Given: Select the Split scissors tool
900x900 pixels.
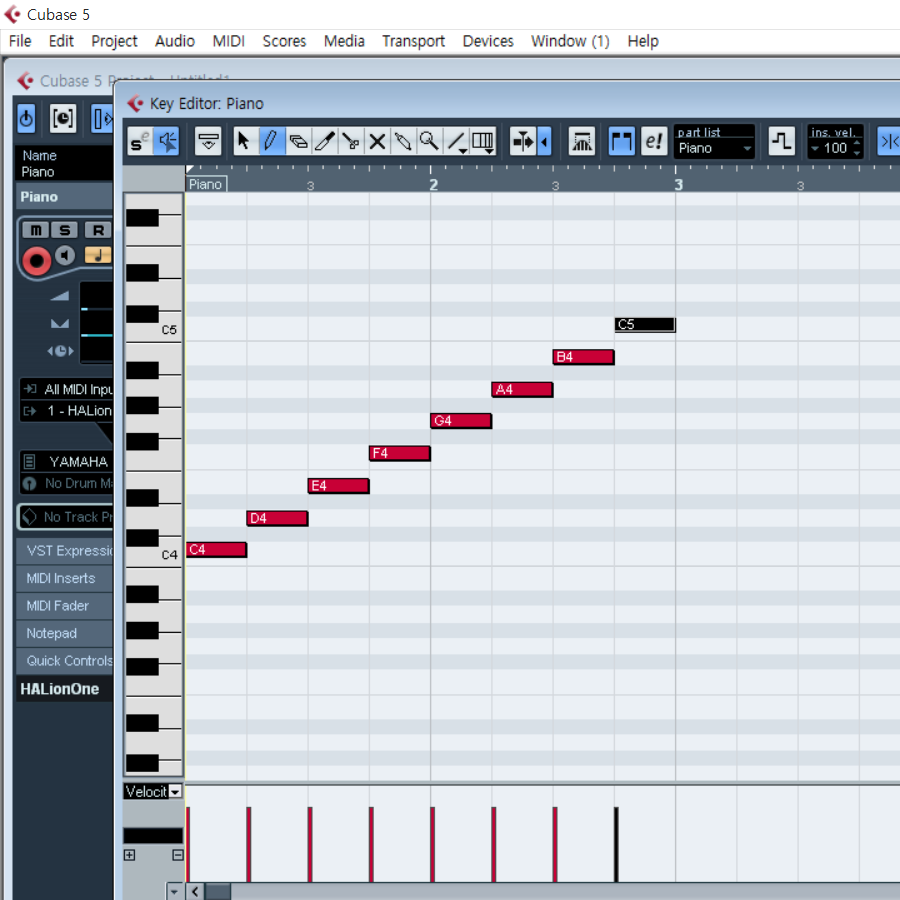Looking at the screenshot, I should 351,141.
